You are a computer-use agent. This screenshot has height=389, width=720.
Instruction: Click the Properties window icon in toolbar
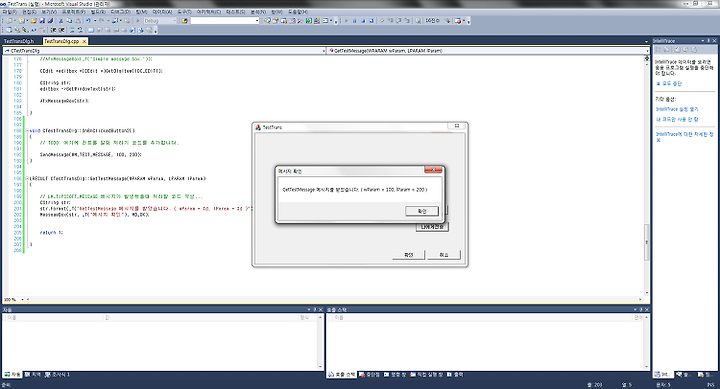(x=276, y=21)
